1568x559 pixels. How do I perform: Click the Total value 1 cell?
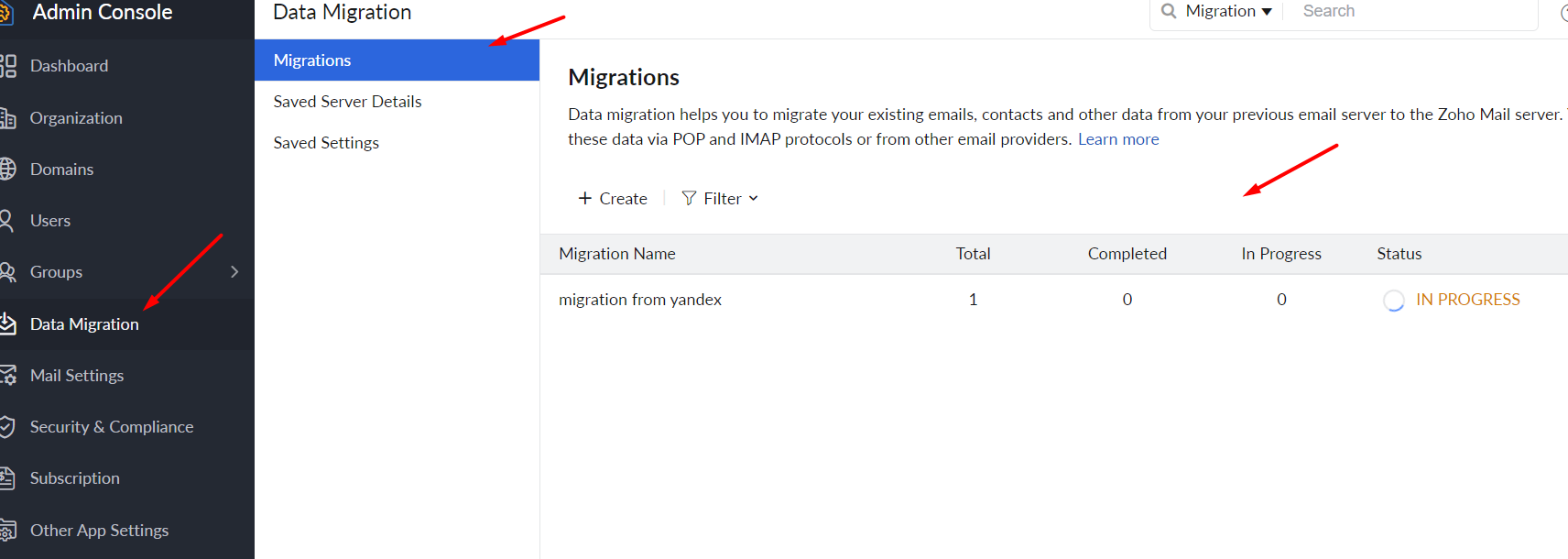(x=973, y=300)
